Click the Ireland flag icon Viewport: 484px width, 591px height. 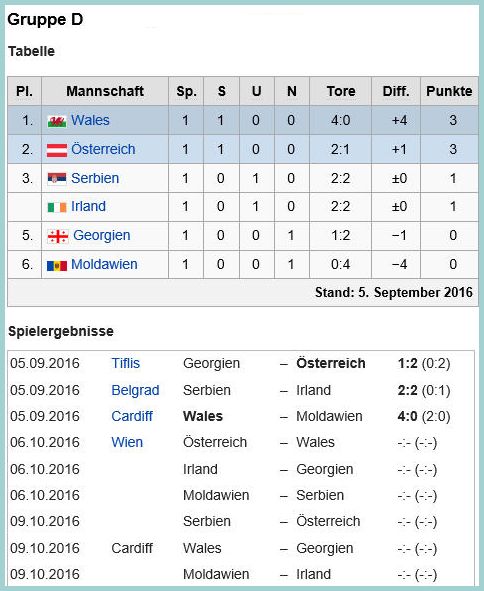[x=57, y=207]
